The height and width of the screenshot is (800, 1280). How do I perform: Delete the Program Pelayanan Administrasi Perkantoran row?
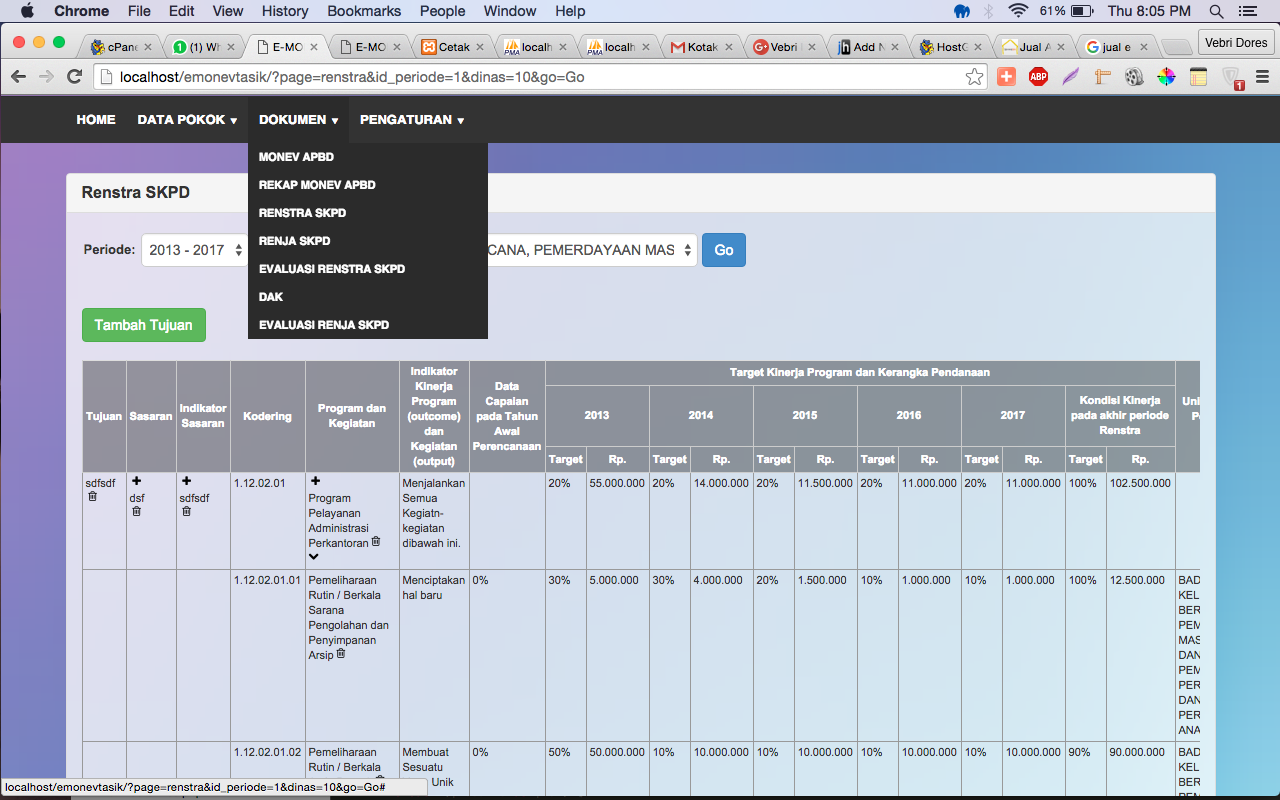(376, 542)
